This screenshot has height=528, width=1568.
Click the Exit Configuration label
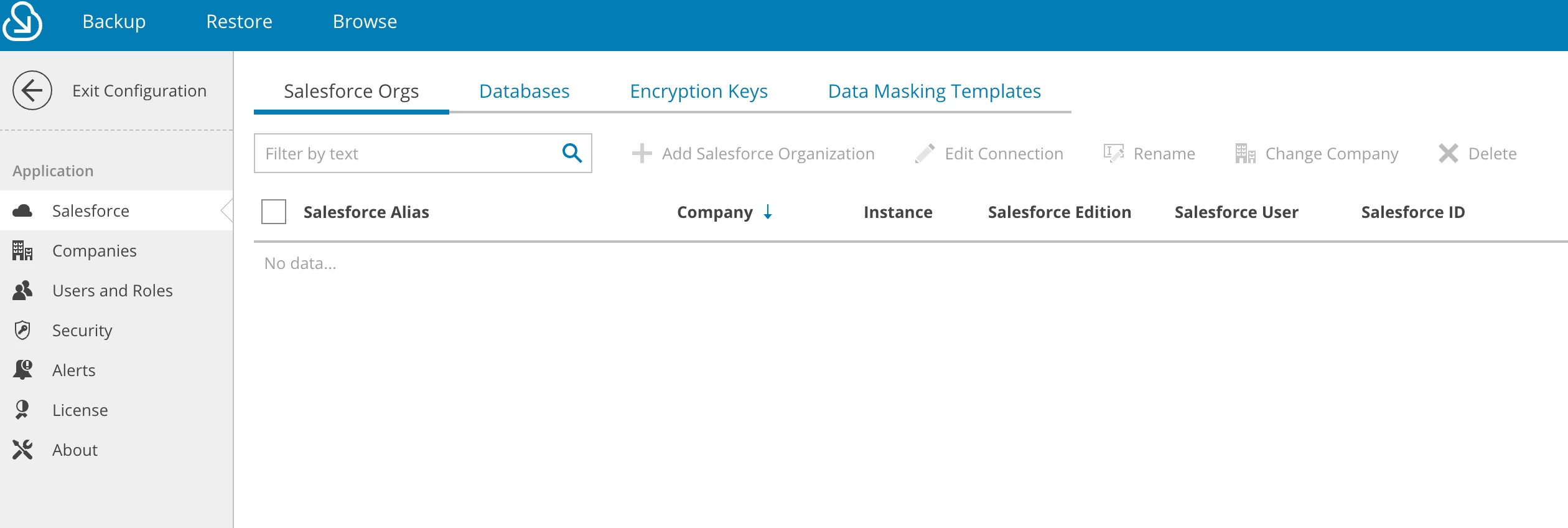139,91
